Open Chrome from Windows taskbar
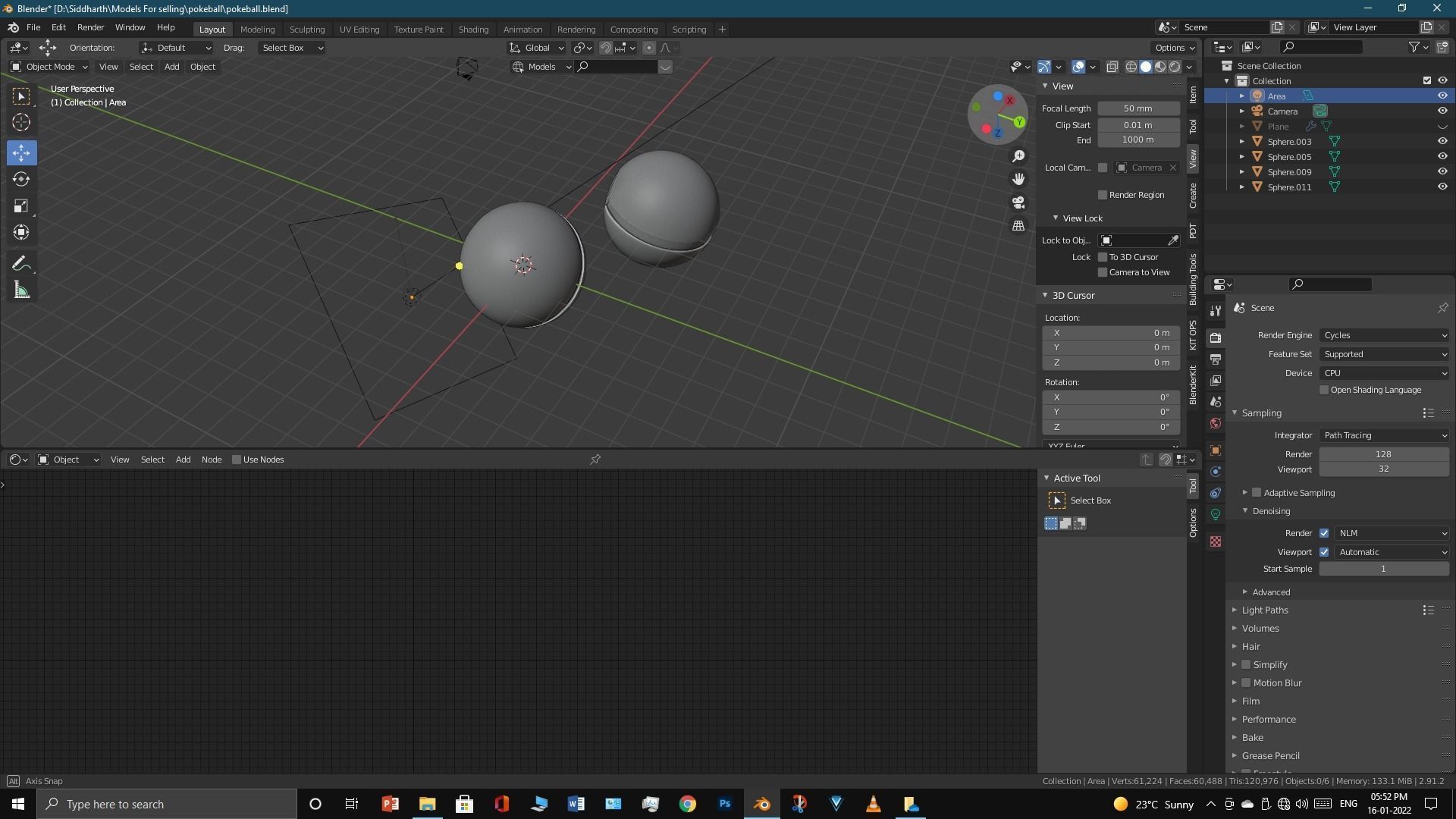The height and width of the screenshot is (819, 1456). (x=688, y=804)
